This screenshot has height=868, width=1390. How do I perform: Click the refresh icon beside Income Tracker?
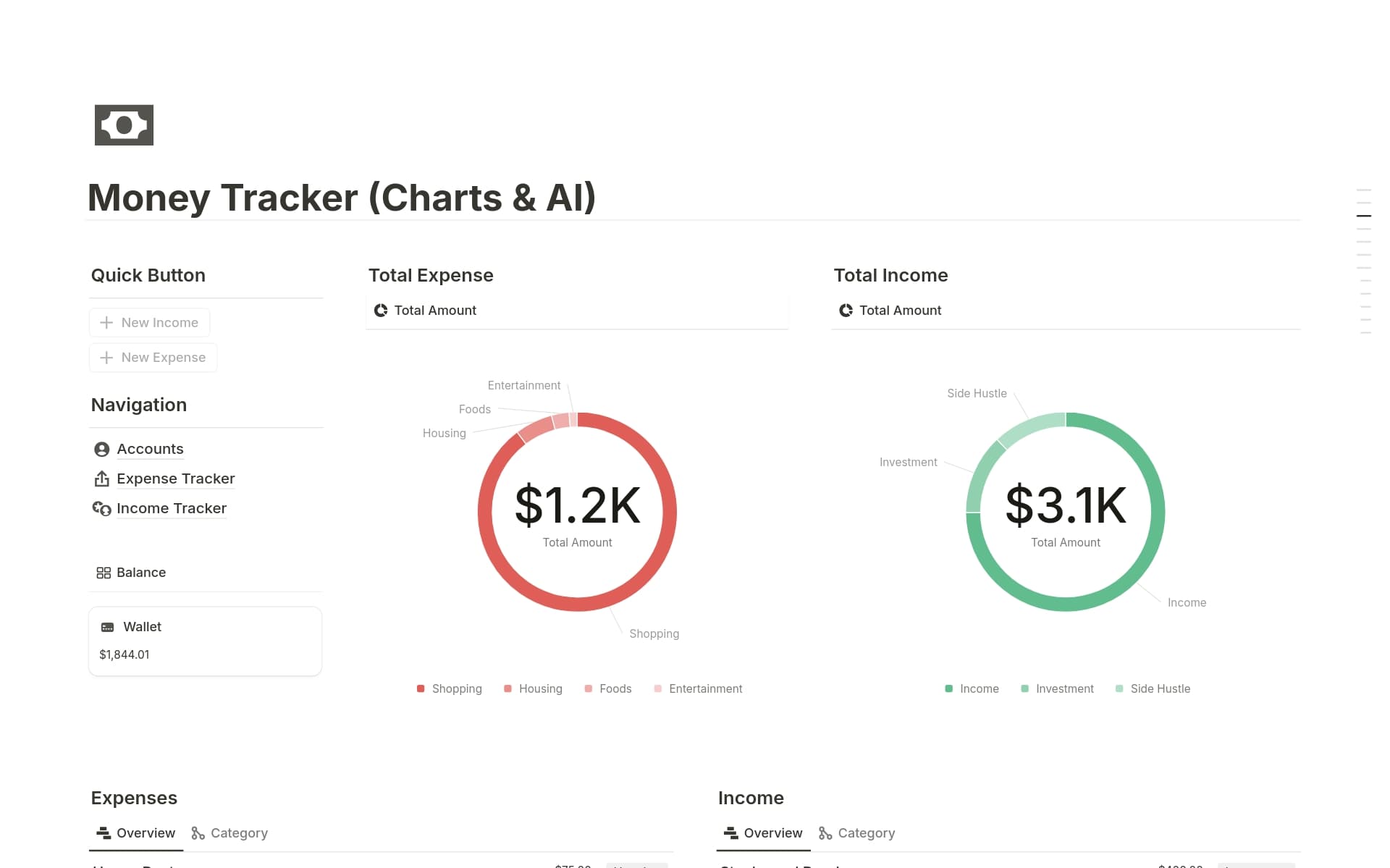[x=101, y=508]
